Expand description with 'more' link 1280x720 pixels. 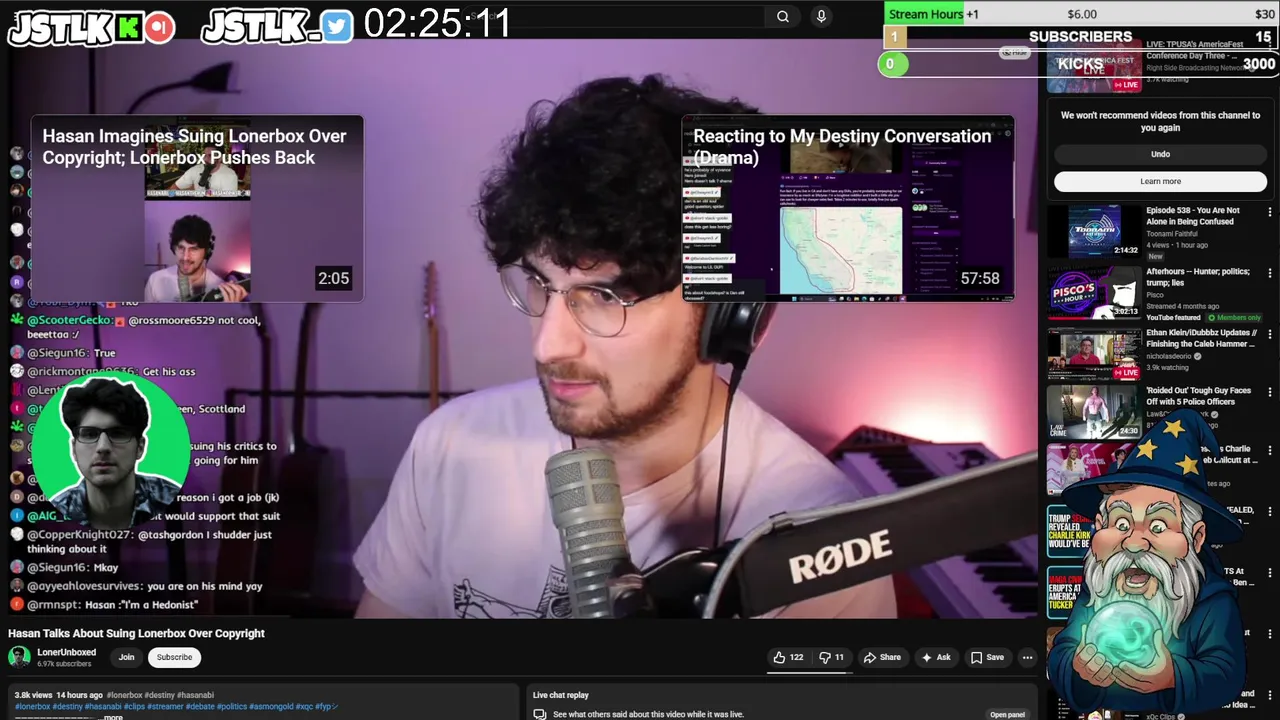[x=113, y=716]
